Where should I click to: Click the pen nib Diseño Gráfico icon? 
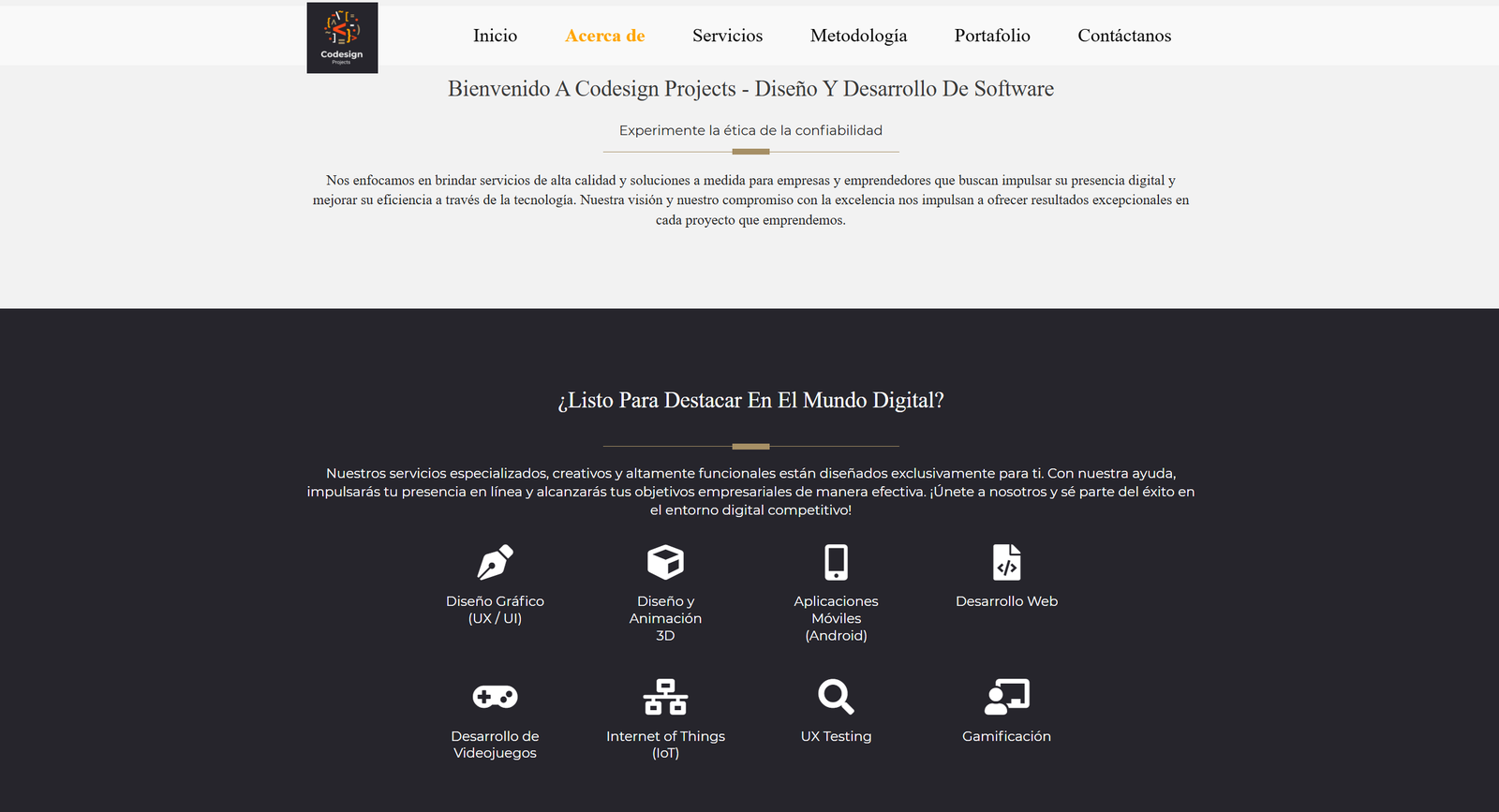pyautogui.click(x=496, y=562)
